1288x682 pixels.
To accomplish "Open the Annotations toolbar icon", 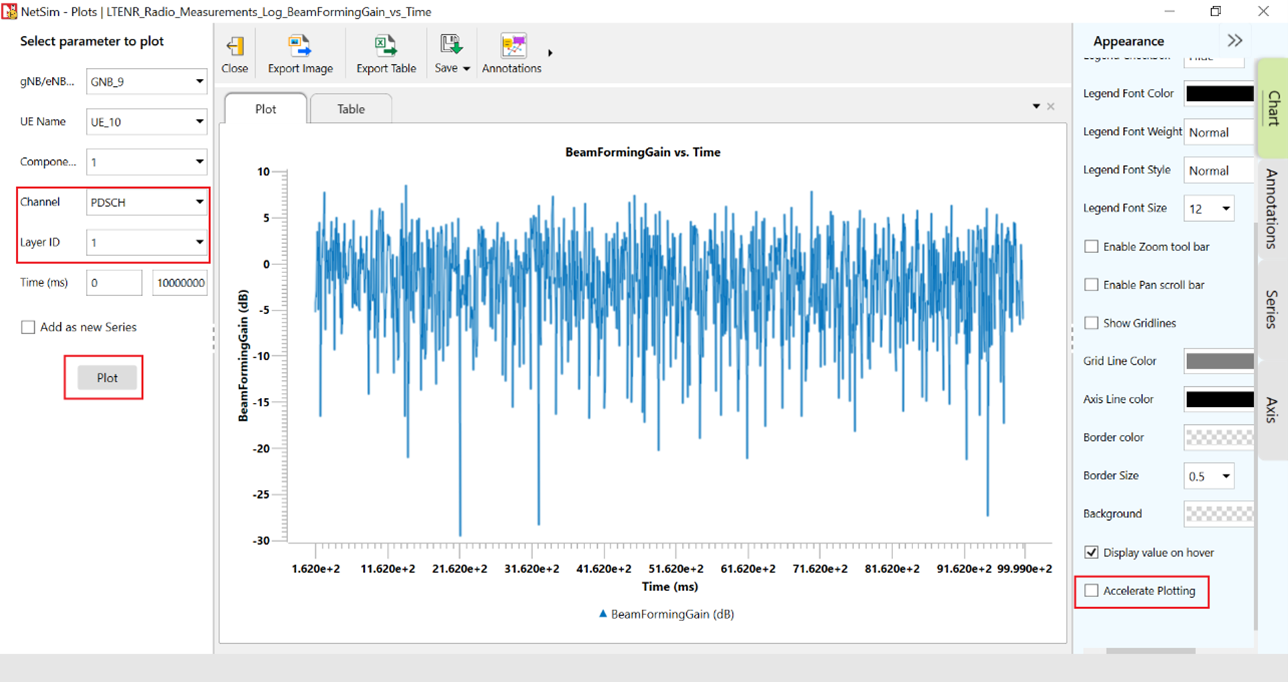I will [512, 54].
